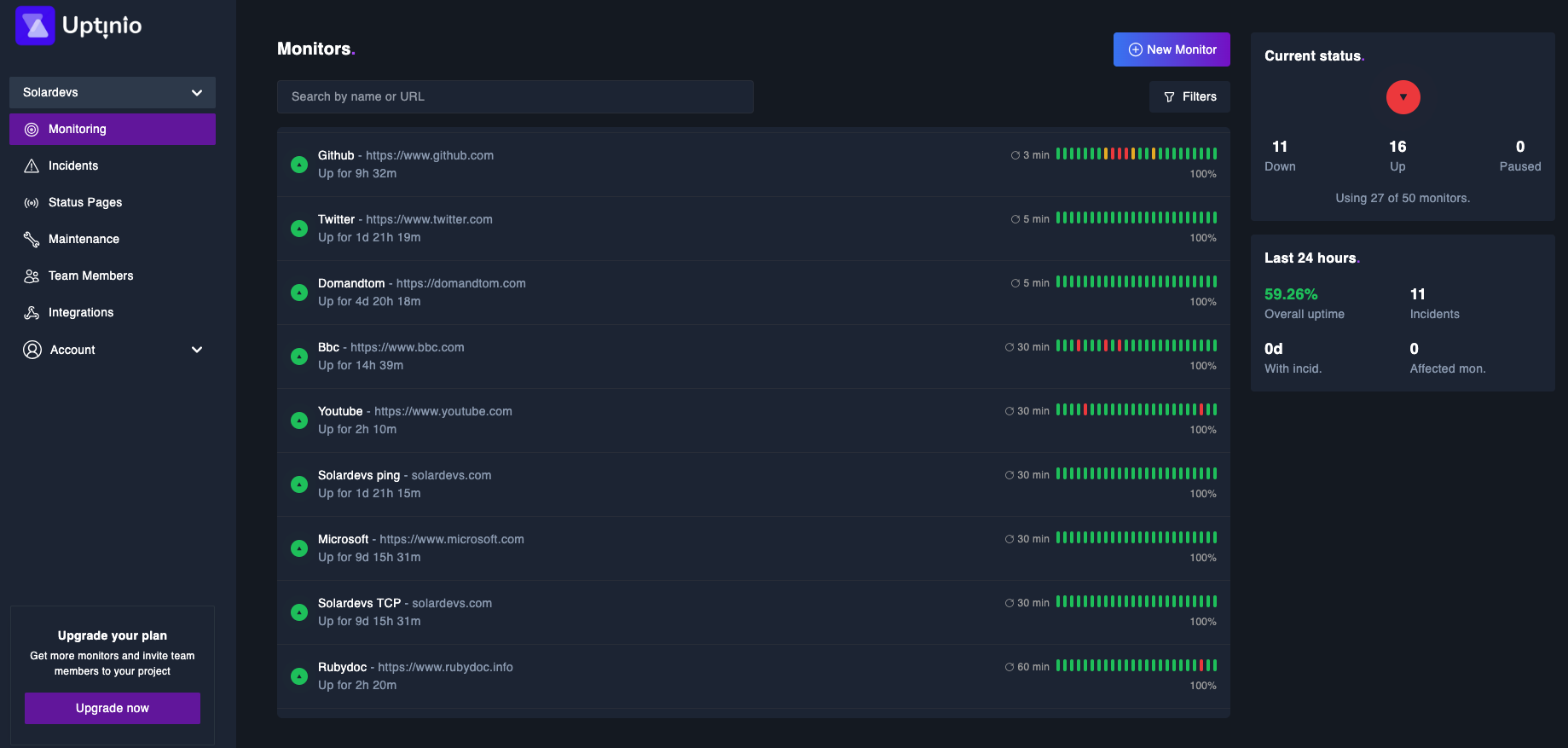The height and width of the screenshot is (748, 1568).
Task: Click the 0 Affected mon. stat
Action: (x=1447, y=358)
